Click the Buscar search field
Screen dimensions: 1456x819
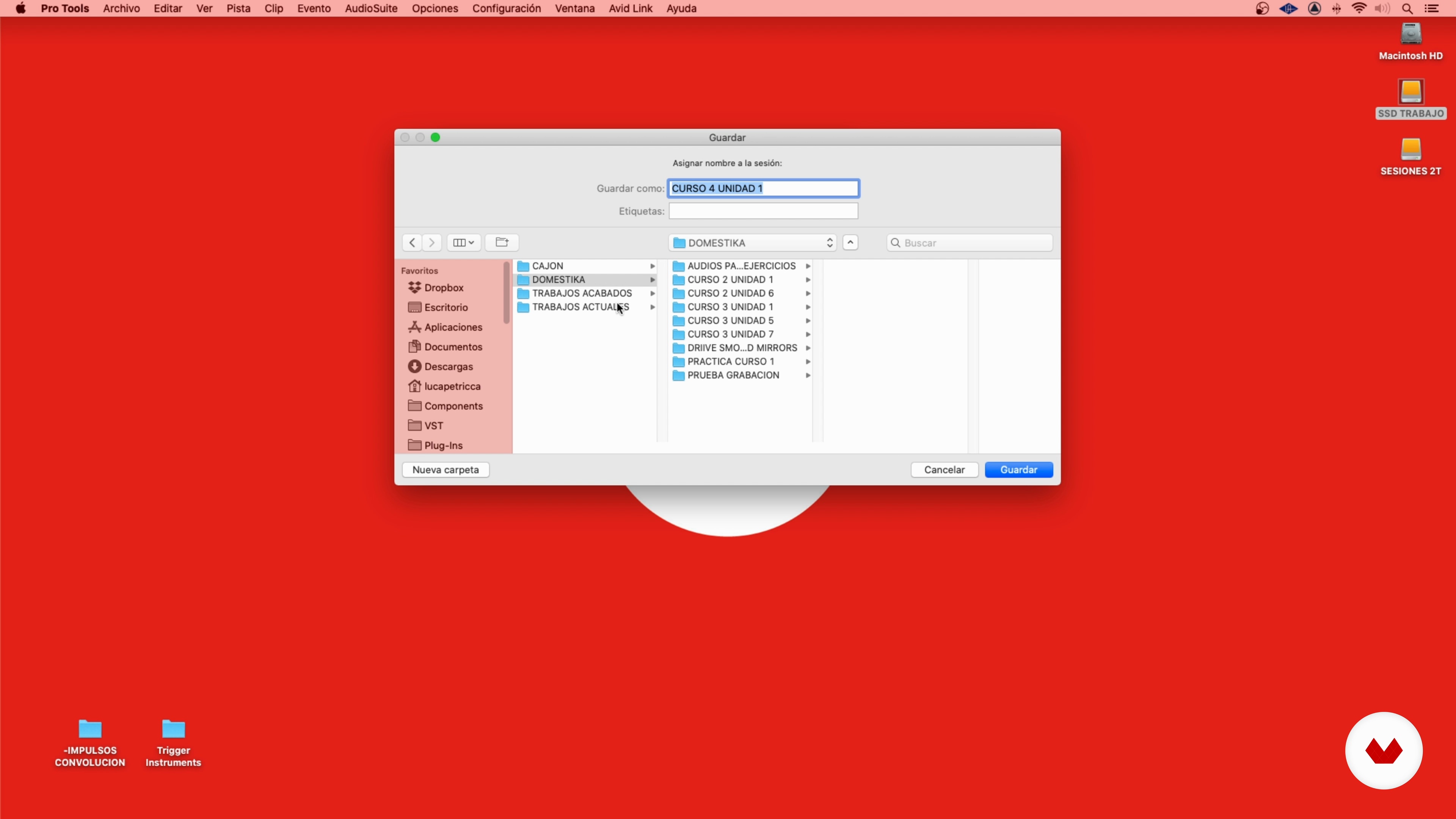(x=970, y=243)
